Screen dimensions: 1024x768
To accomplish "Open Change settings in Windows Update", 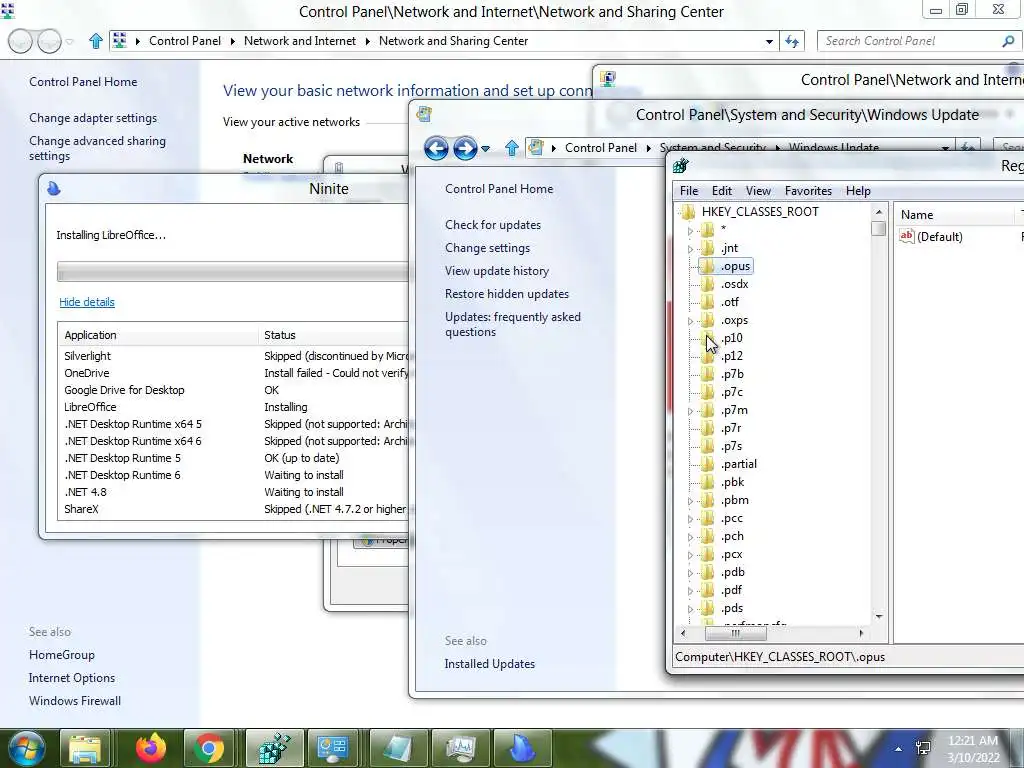I will click(x=488, y=248).
